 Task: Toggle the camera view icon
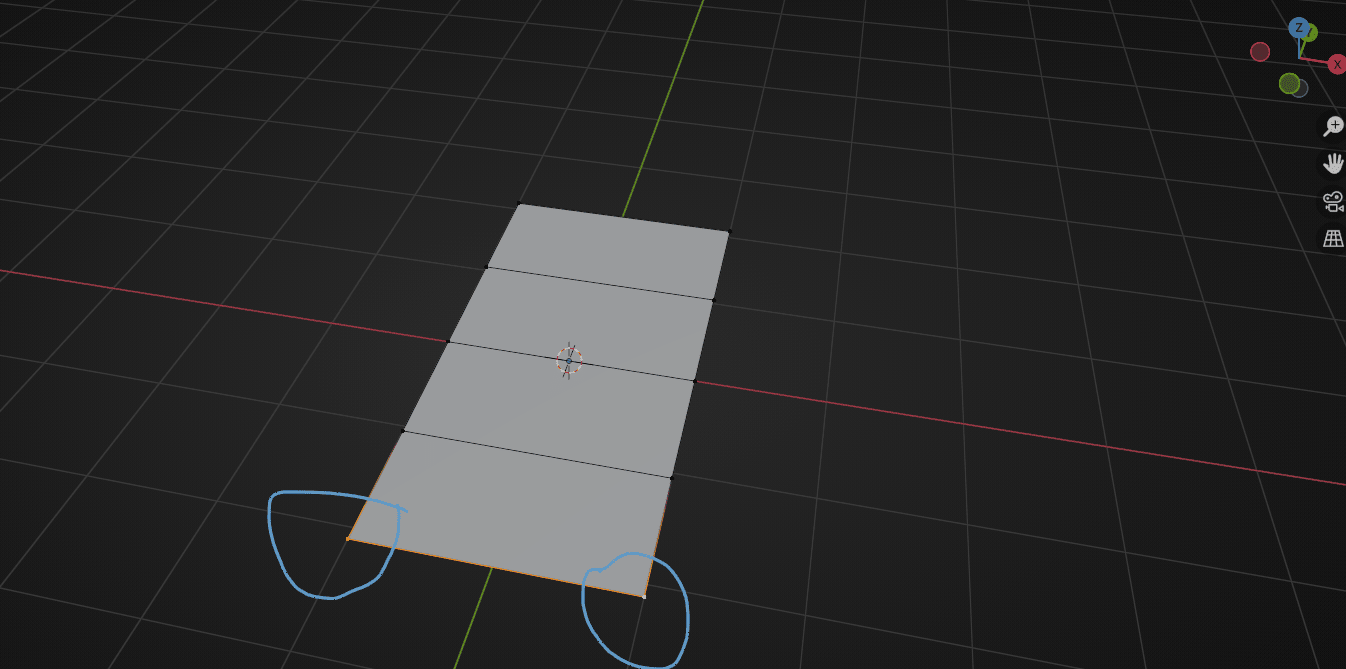[x=1333, y=201]
